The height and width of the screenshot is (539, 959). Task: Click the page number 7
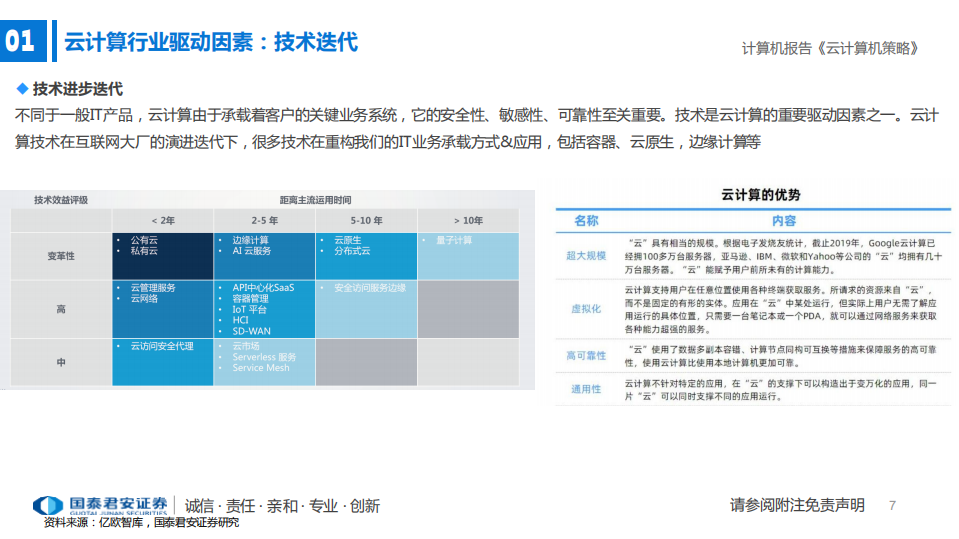tap(892, 505)
